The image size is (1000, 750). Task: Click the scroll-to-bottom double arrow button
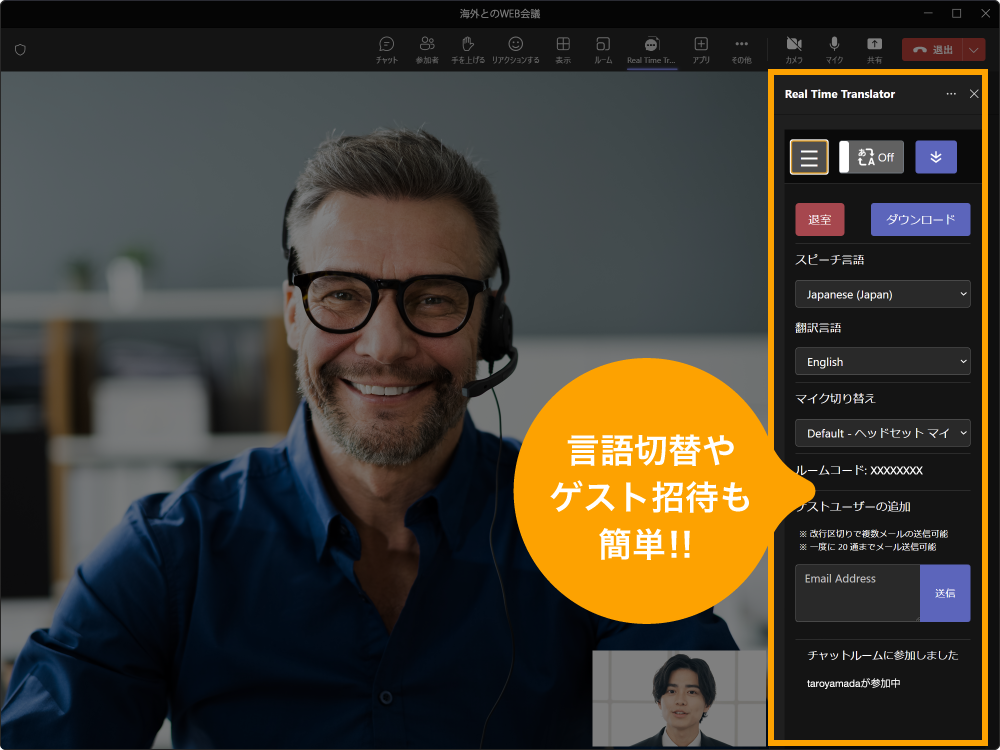936,157
